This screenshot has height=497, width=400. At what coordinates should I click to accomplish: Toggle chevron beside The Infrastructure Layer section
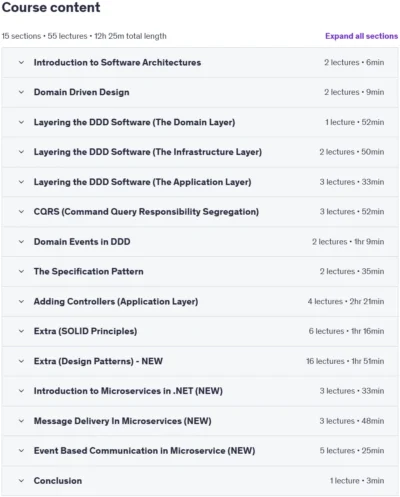tap(21, 152)
